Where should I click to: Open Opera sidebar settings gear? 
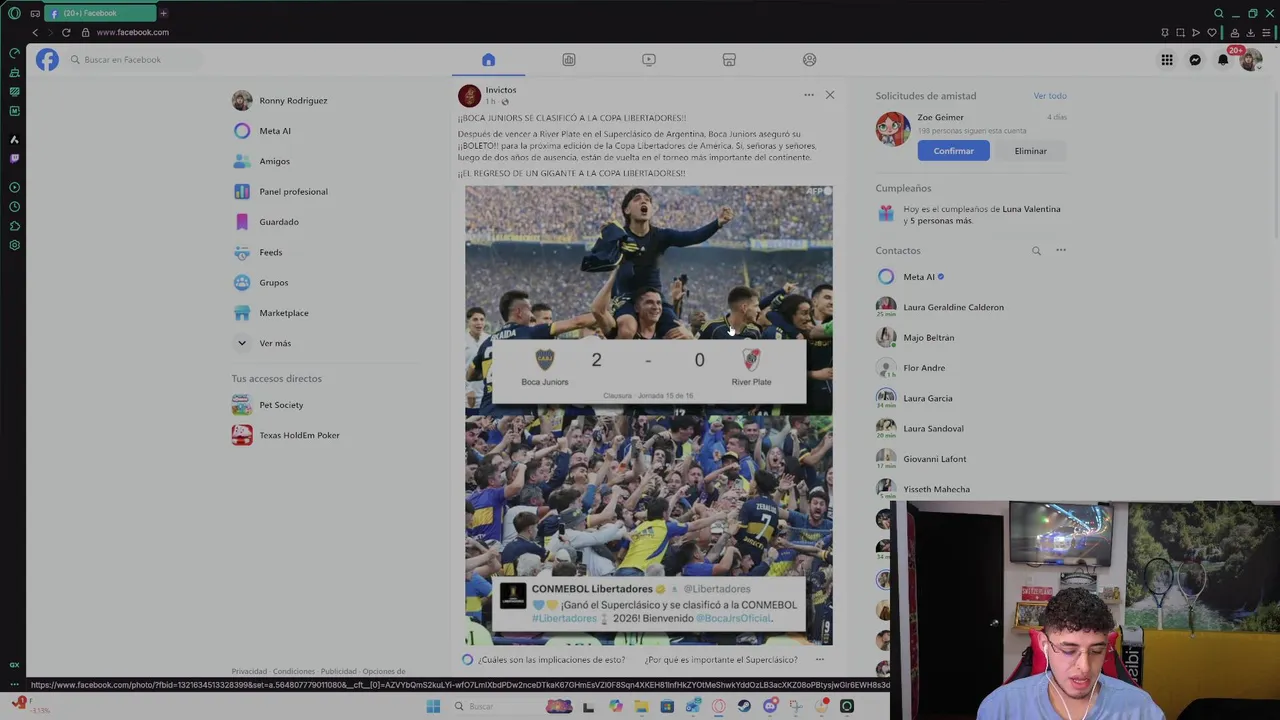click(14, 245)
